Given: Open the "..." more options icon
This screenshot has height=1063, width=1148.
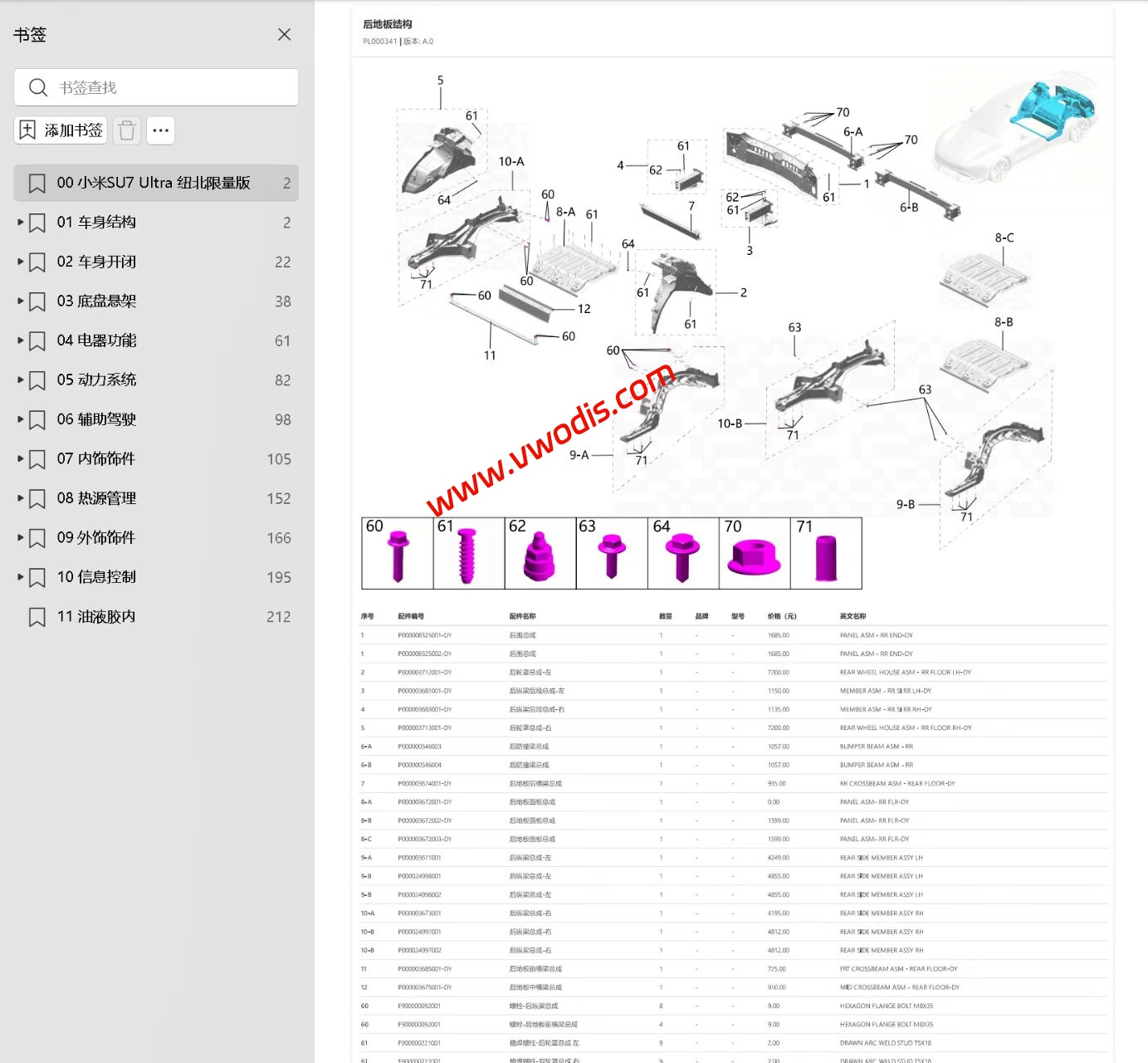Looking at the screenshot, I should tap(160, 130).
